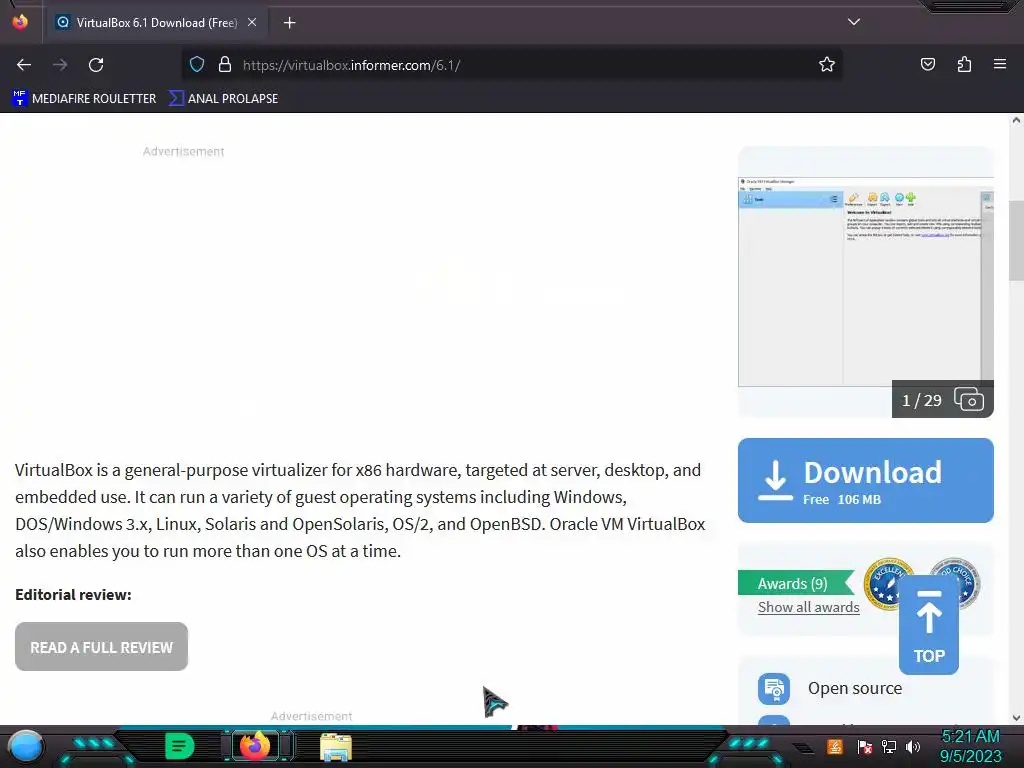Click the Editorial review heading
Image resolution: width=1024 pixels, height=768 pixels.
tap(73, 595)
